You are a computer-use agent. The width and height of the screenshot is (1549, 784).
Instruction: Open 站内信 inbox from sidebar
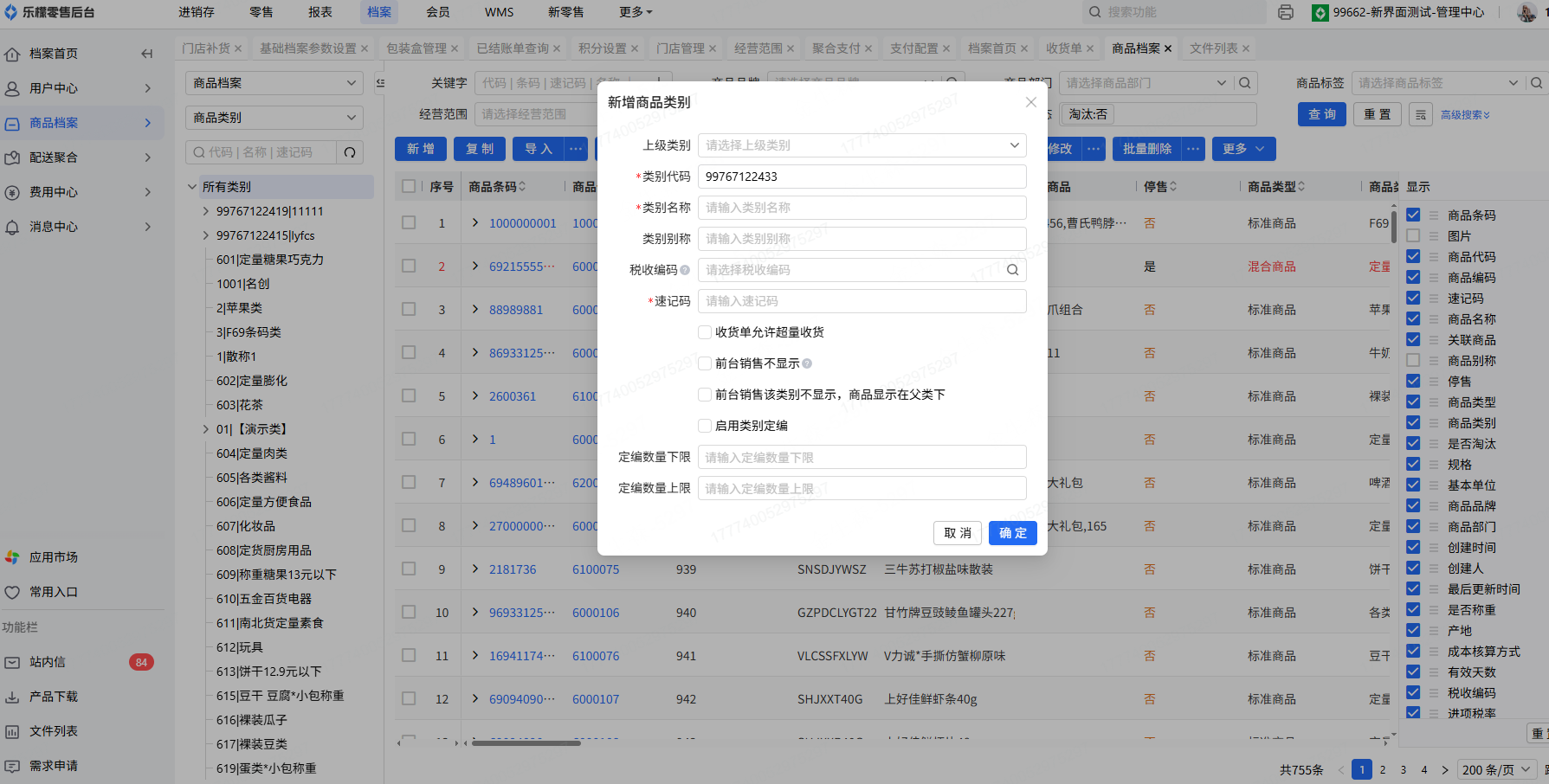[x=48, y=662]
